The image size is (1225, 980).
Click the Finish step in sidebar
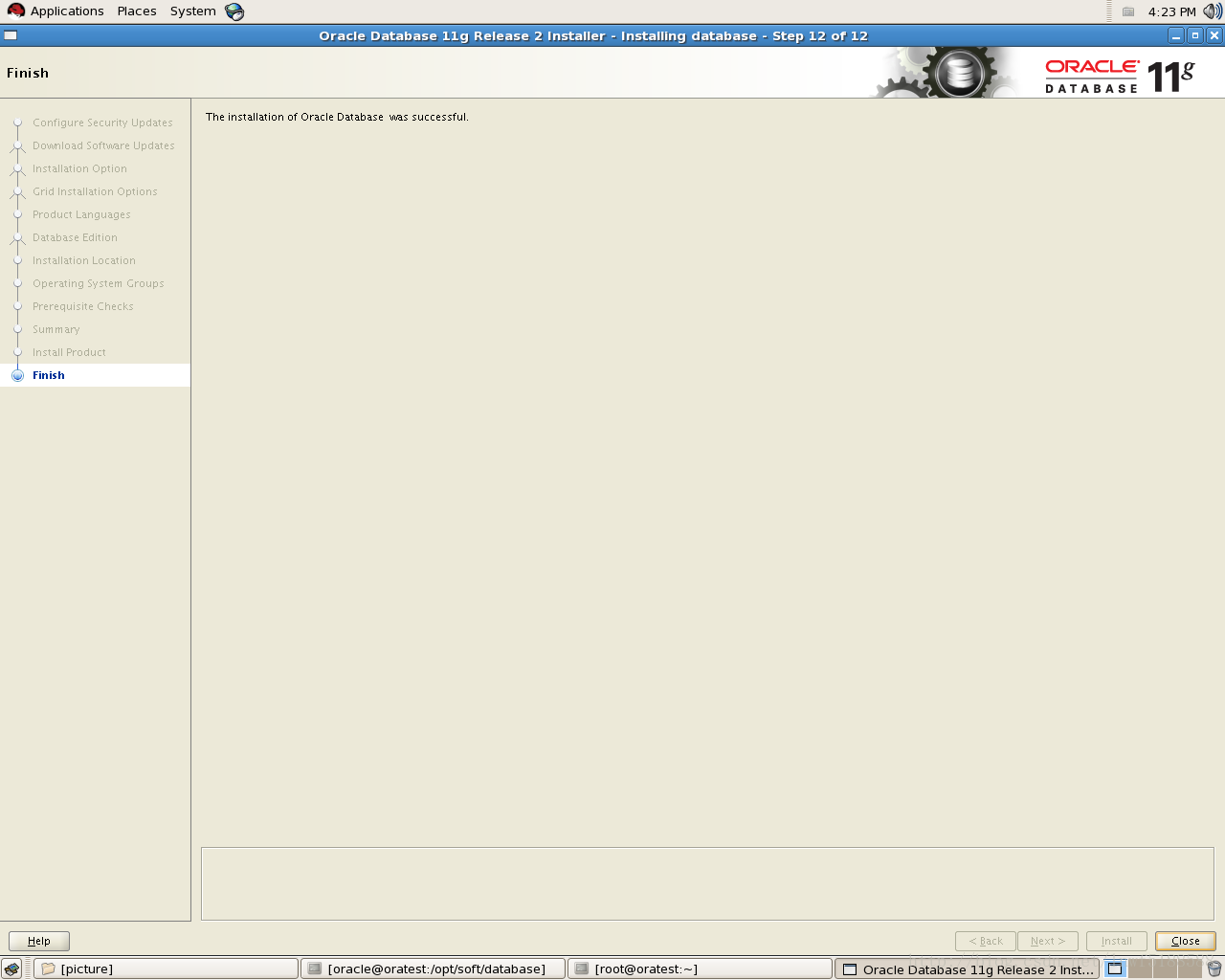click(x=49, y=375)
